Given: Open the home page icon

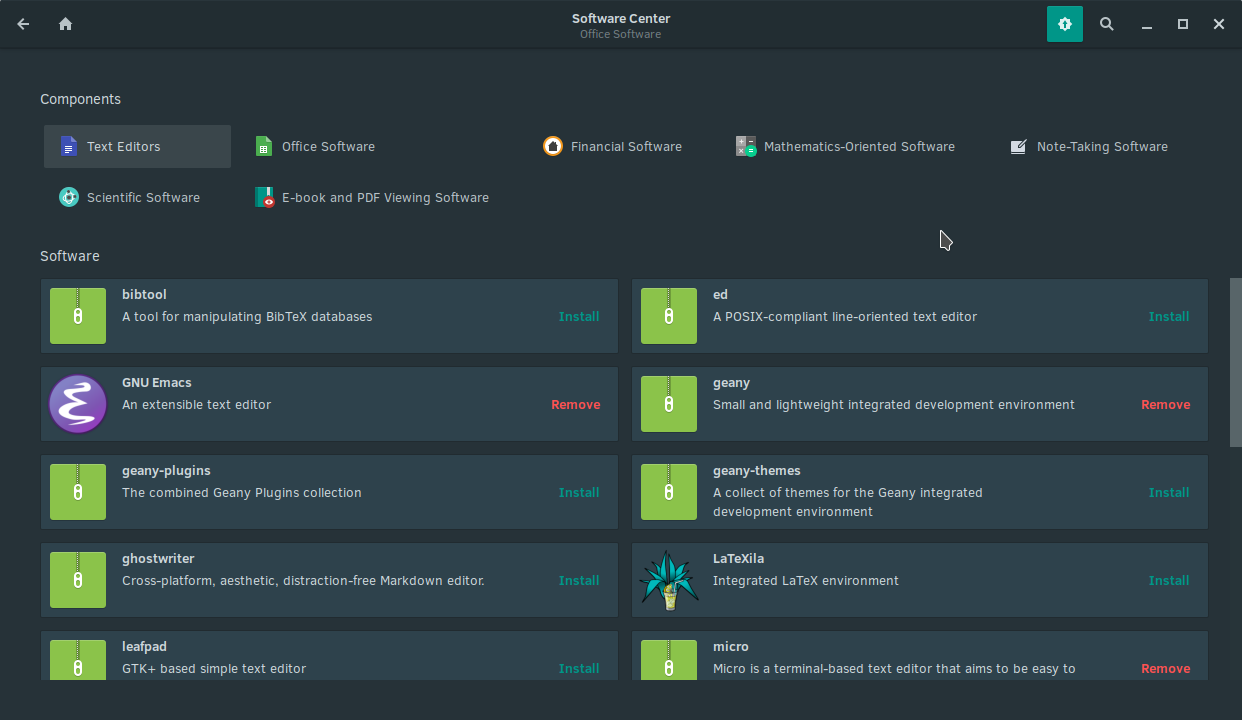Looking at the screenshot, I should [65, 24].
